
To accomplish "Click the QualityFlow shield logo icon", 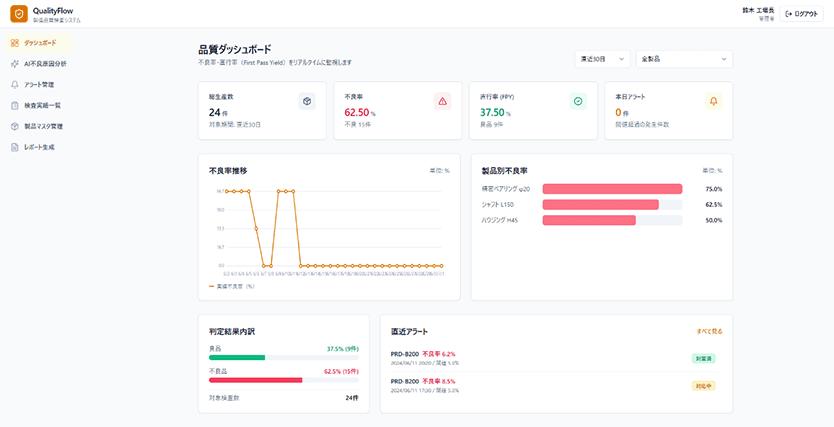I will click(19, 14).
